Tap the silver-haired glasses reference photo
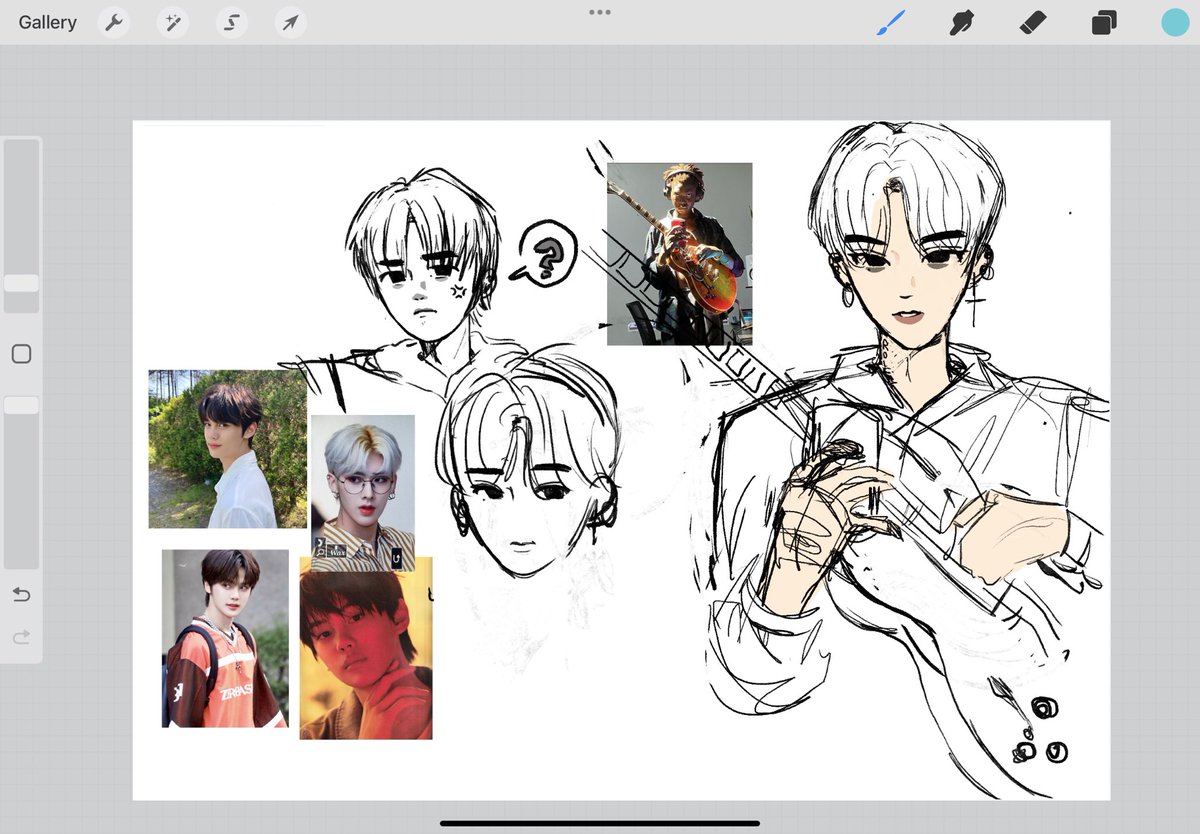The image size is (1200, 834). [x=362, y=493]
